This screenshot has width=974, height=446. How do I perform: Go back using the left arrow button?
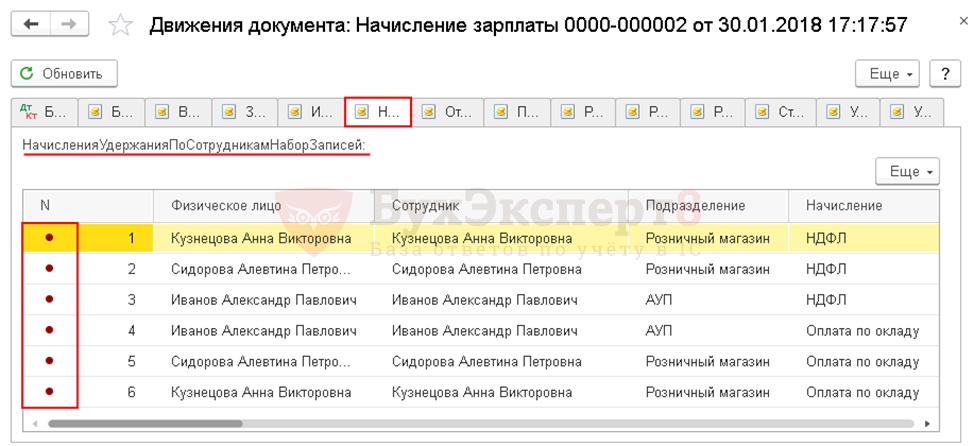tap(31, 24)
